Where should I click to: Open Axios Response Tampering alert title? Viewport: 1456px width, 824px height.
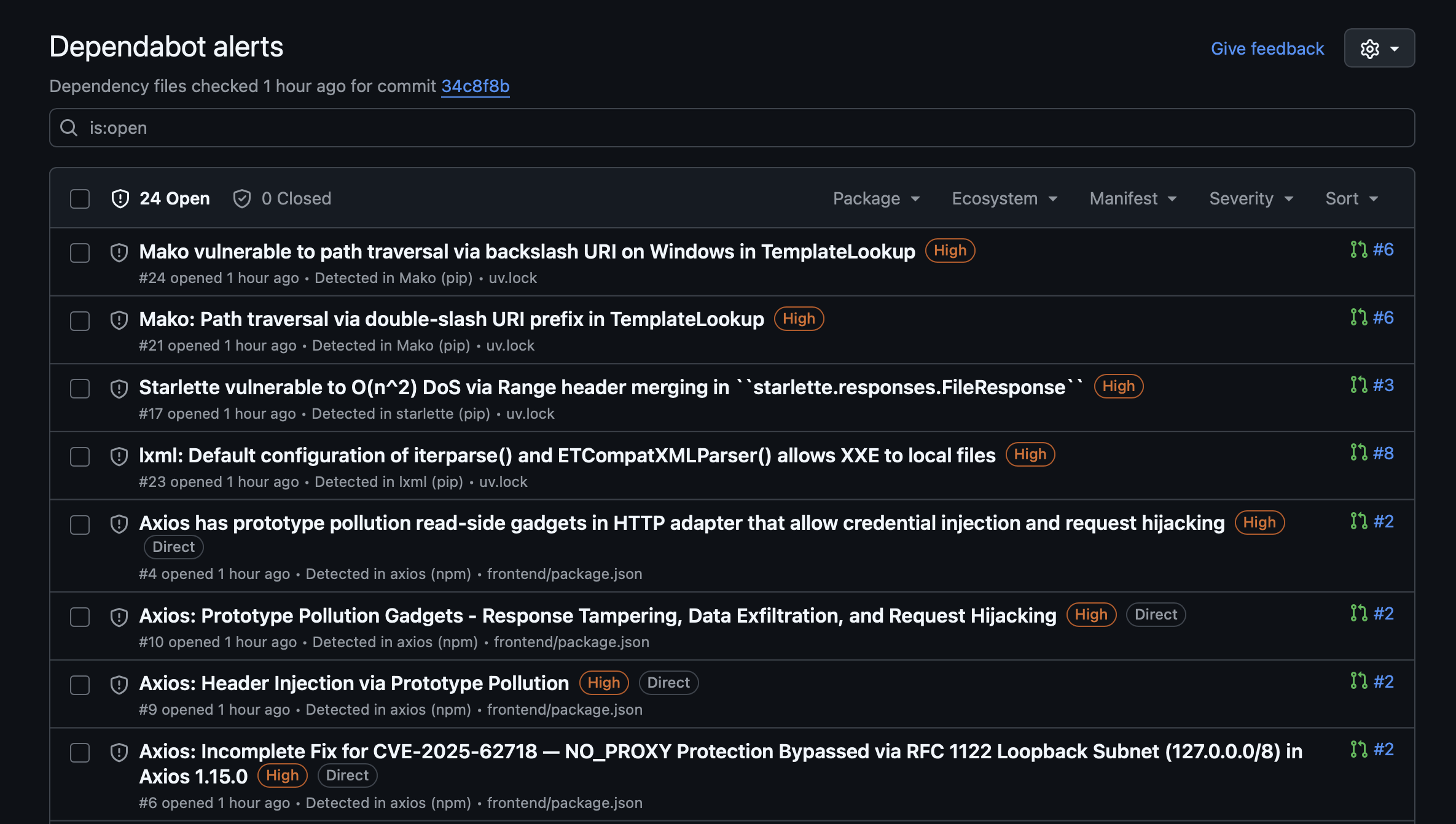click(598, 616)
